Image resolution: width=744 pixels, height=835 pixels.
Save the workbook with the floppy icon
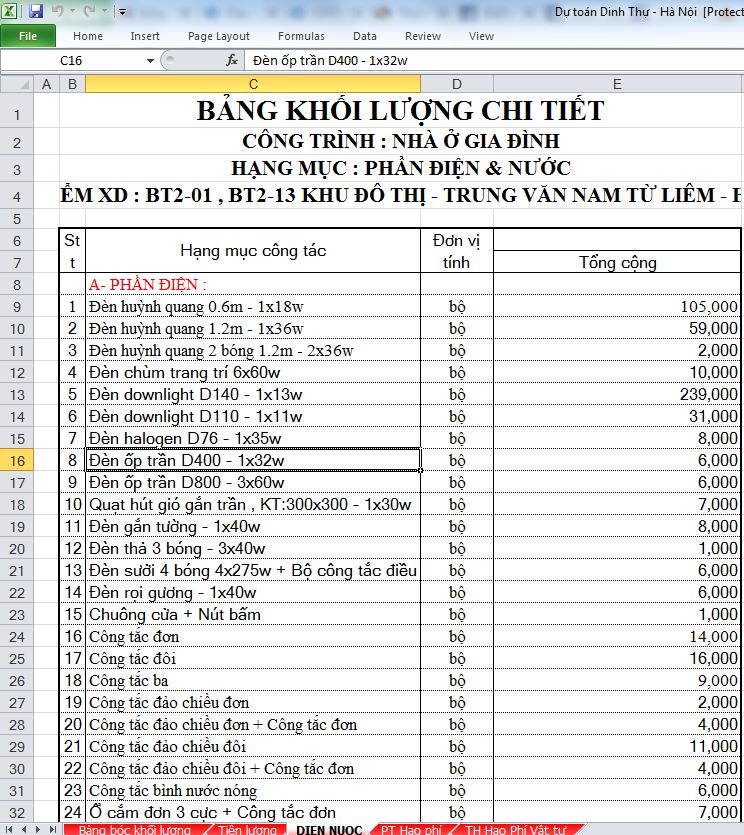36,11
